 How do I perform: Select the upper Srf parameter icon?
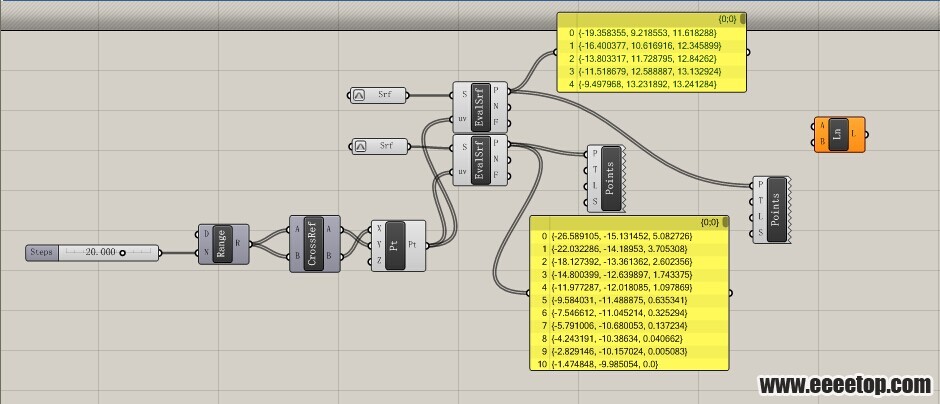click(359, 95)
